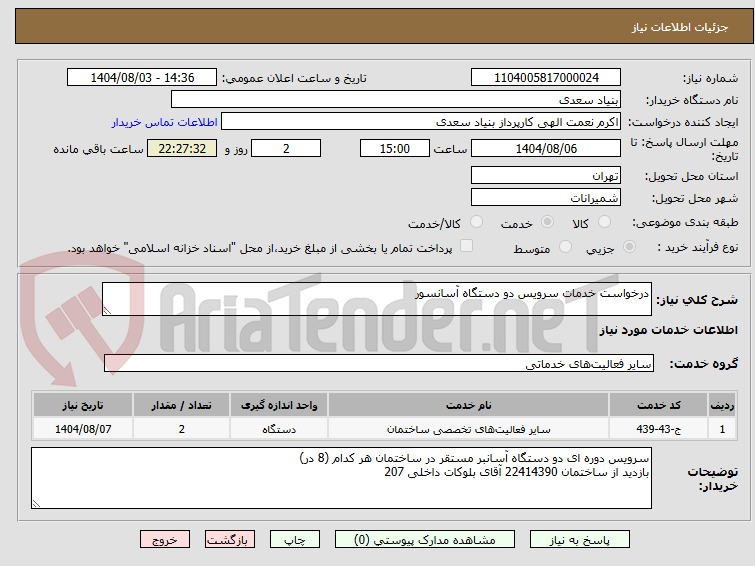Viewport: 755px width, 566px height.
Task: Click the ردیف column header
Action: coord(722,405)
